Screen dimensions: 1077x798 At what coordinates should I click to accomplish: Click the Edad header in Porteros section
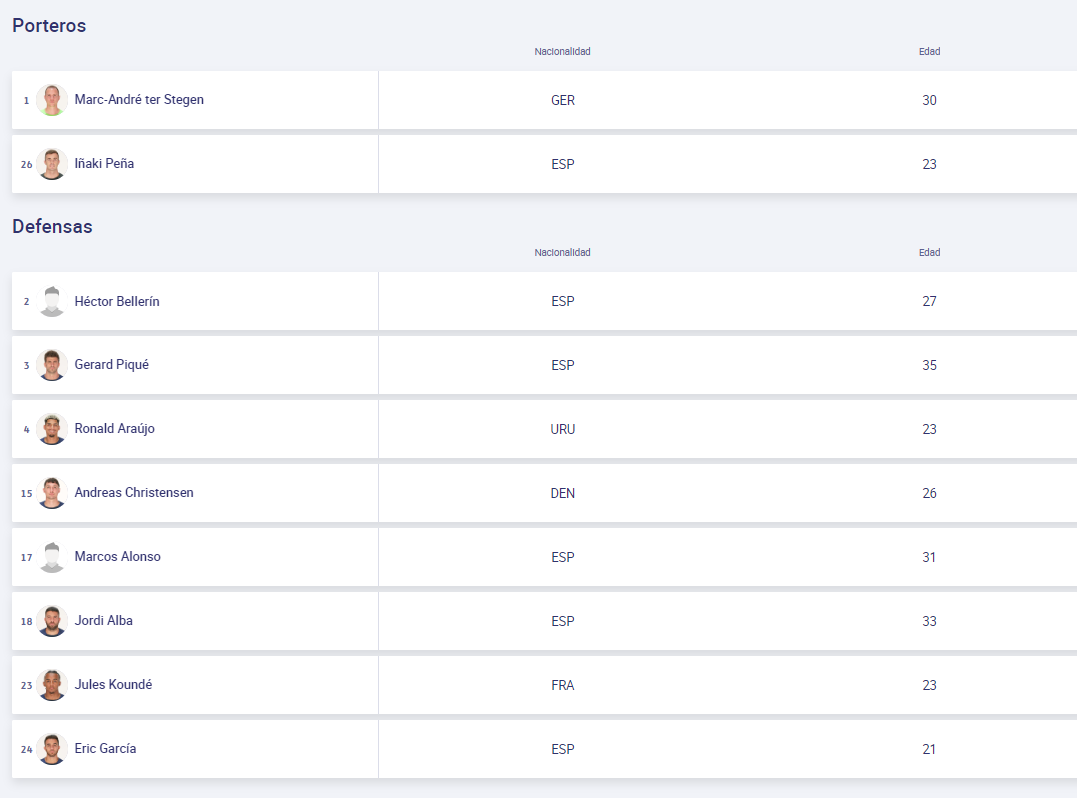click(x=929, y=52)
